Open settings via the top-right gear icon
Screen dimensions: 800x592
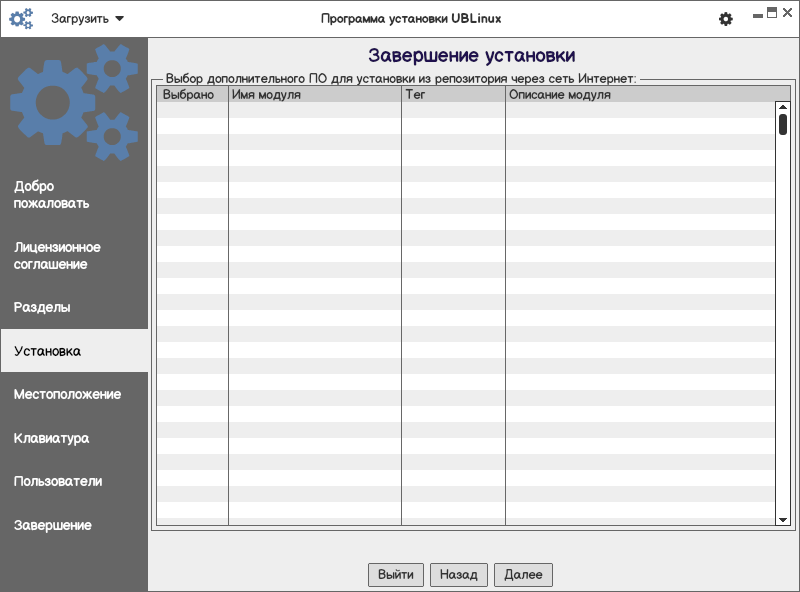pos(726,19)
